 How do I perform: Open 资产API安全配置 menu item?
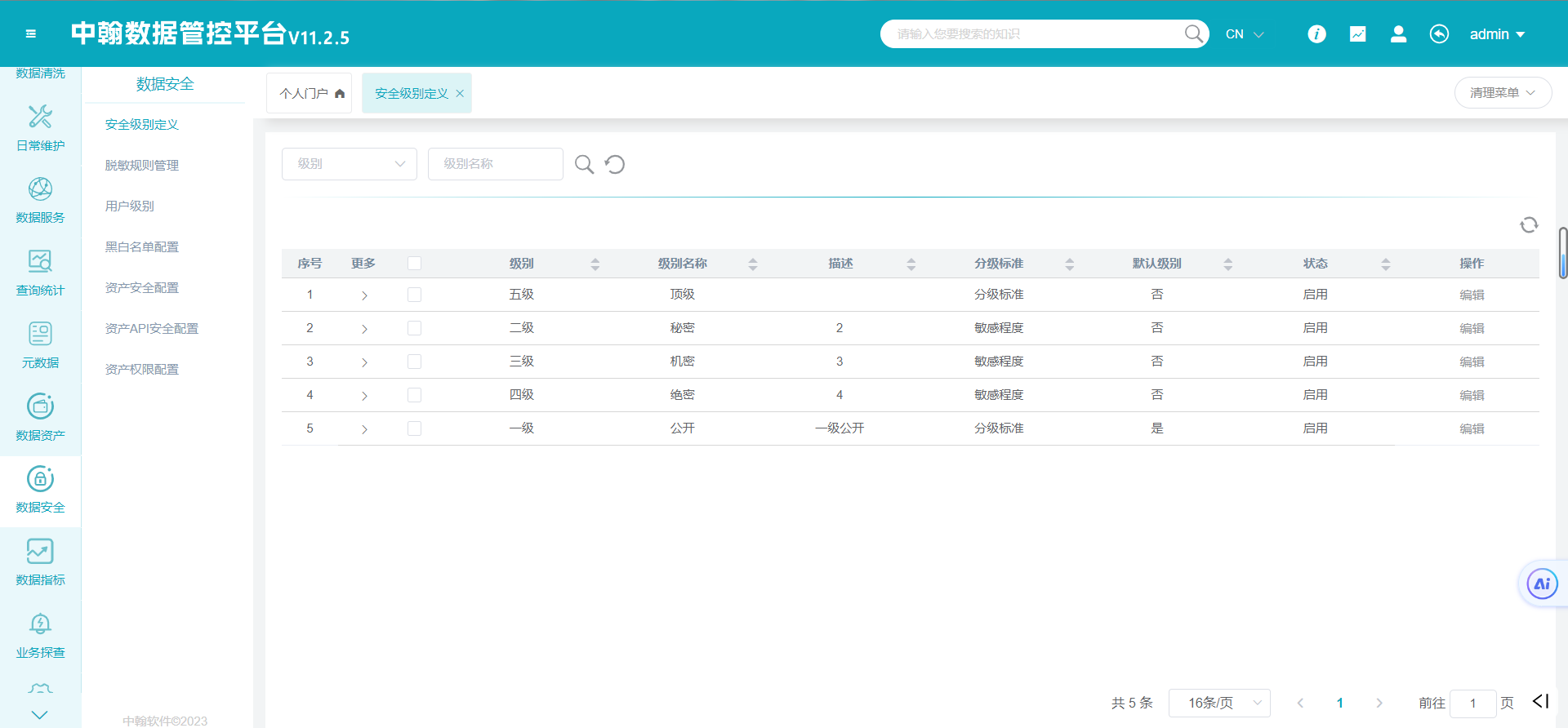coord(152,329)
